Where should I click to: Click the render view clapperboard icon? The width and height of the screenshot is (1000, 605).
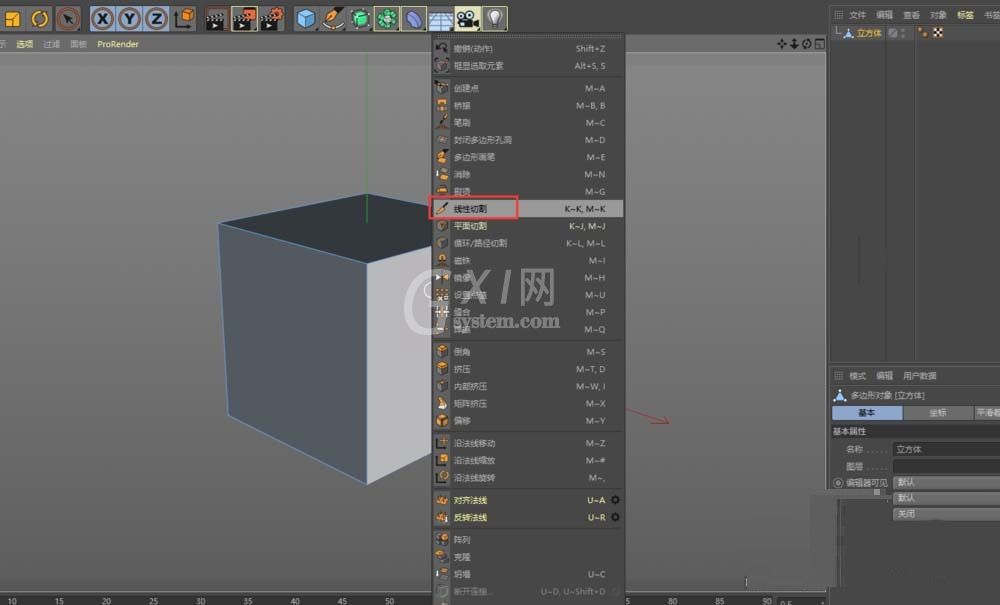[x=216, y=18]
